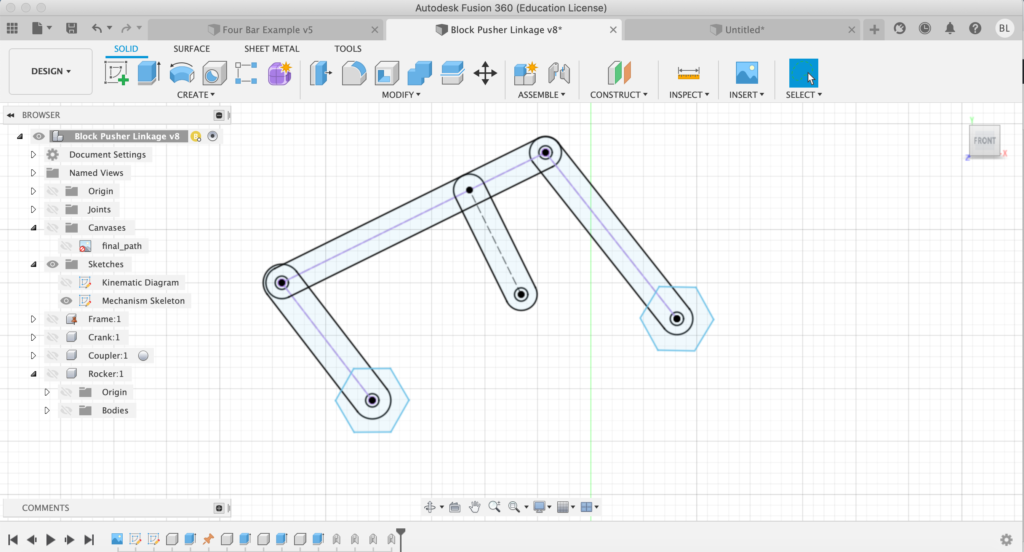The image size is (1024, 552).
Task: Select the Create Sketch tool
Action: pos(117,73)
